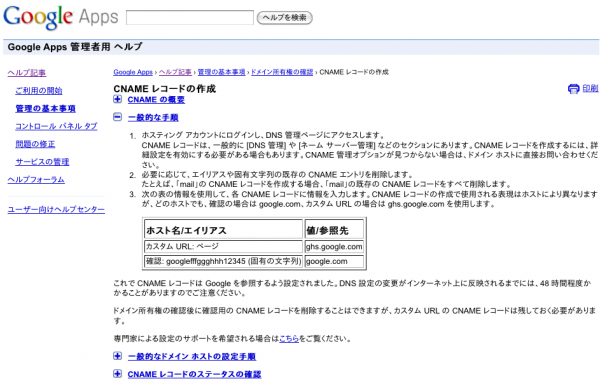Click ヘルプ記事 breadcrumb link
This screenshot has height=386, width=600.
175,72
